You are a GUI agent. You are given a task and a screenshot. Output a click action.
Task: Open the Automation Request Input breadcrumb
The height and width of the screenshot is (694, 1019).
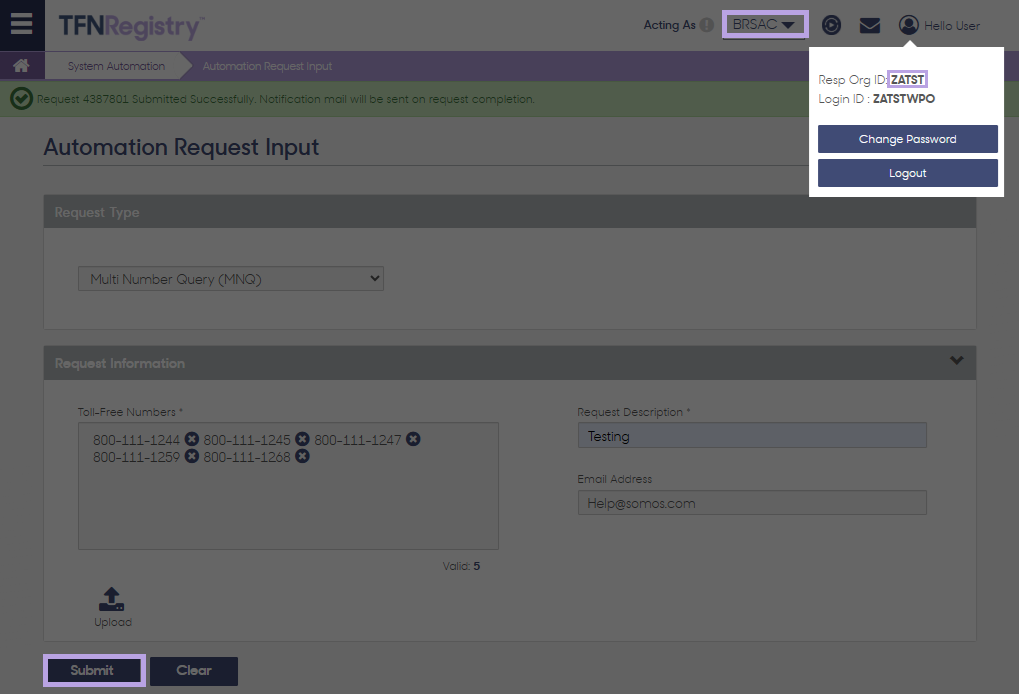267,66
